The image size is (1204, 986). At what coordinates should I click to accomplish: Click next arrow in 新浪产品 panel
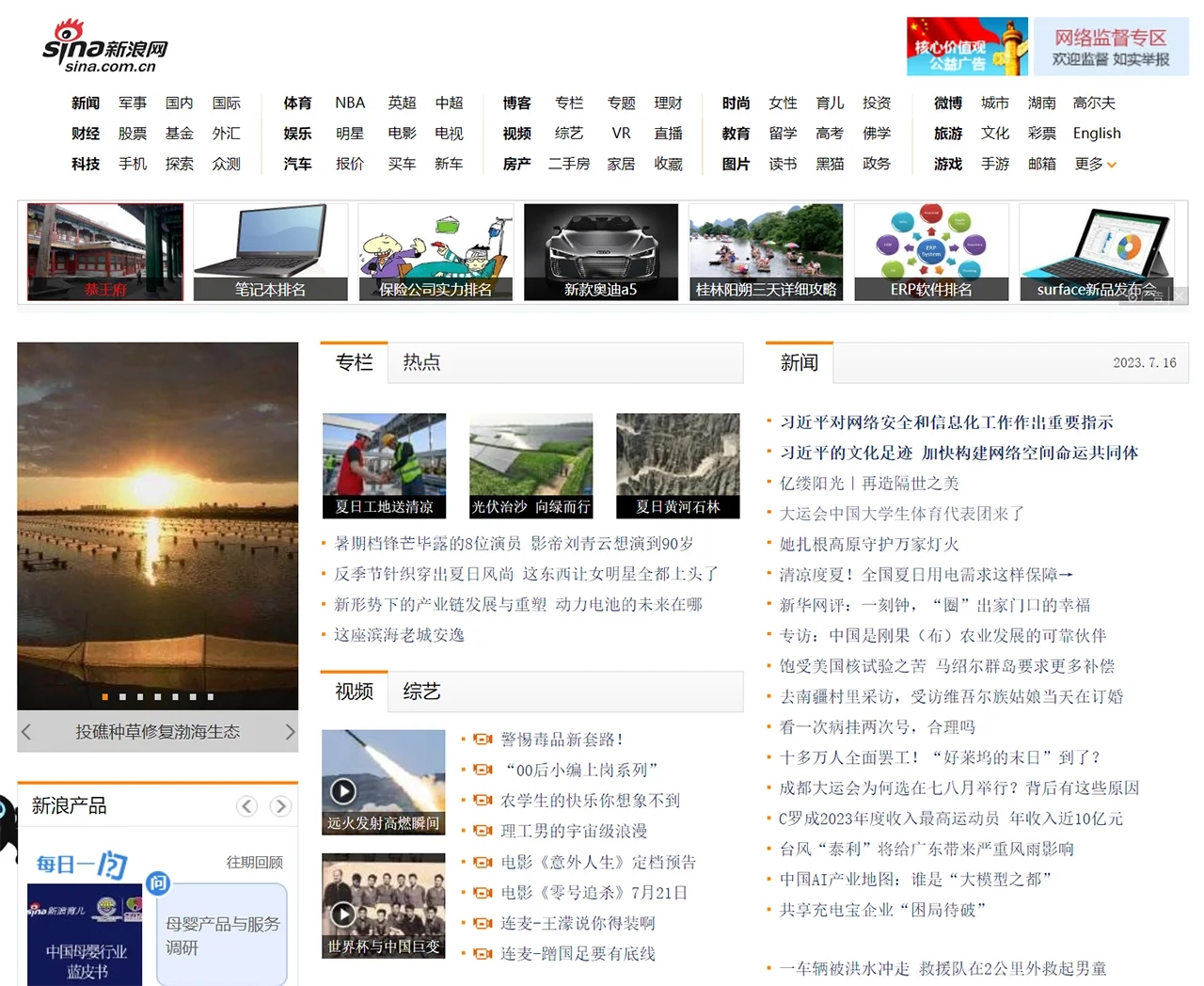[280, 806]
